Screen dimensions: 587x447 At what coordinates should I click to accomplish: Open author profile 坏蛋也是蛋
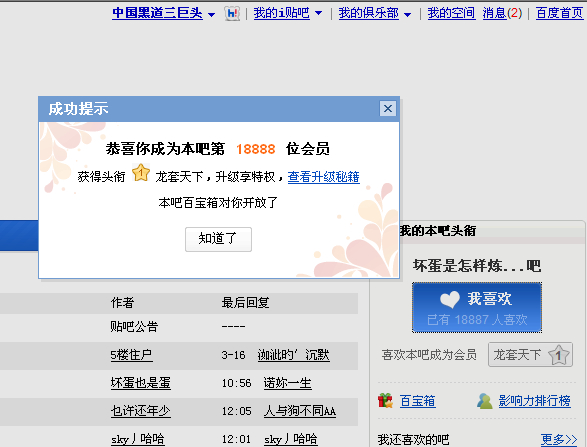pos(141,383)
